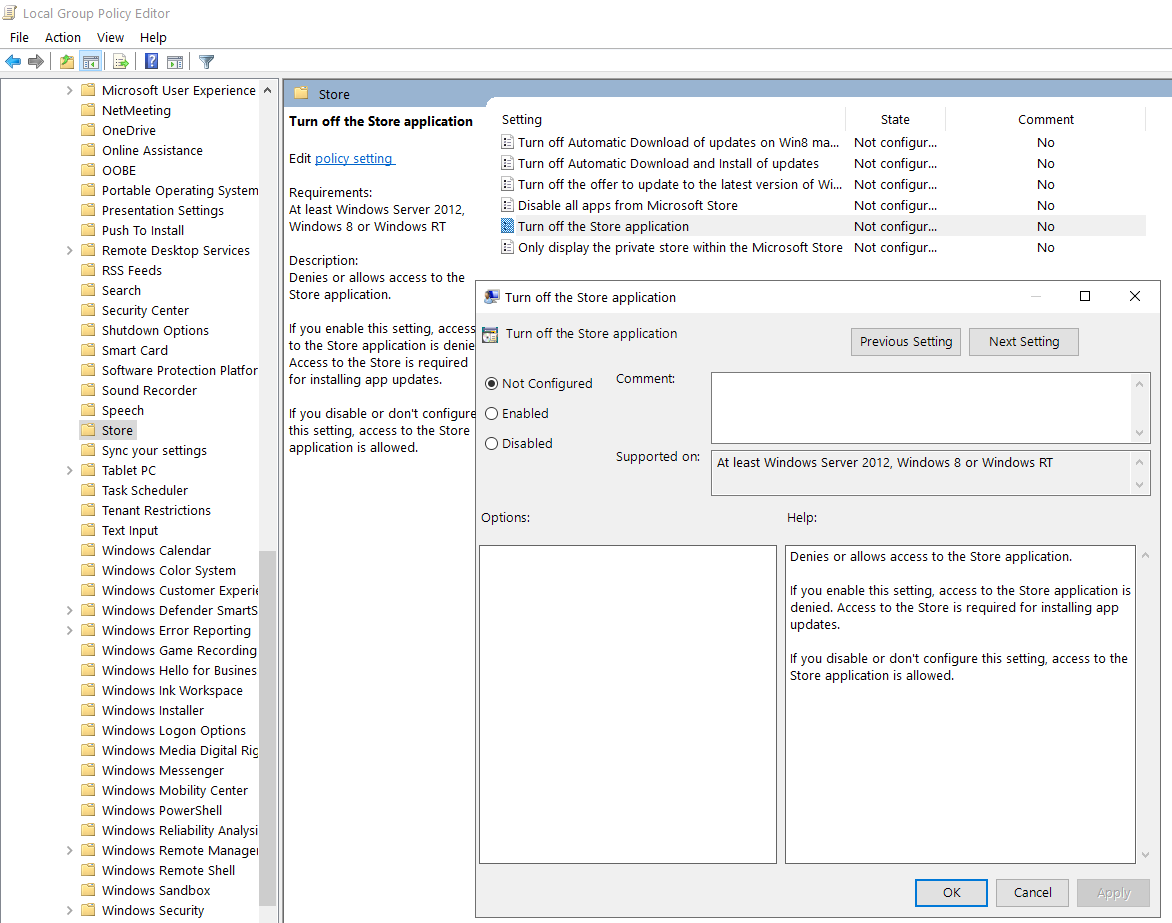The width and height of the screenshot is (1172, 923).
Task: Click the Export List toolbar icon
Action: 121,62
